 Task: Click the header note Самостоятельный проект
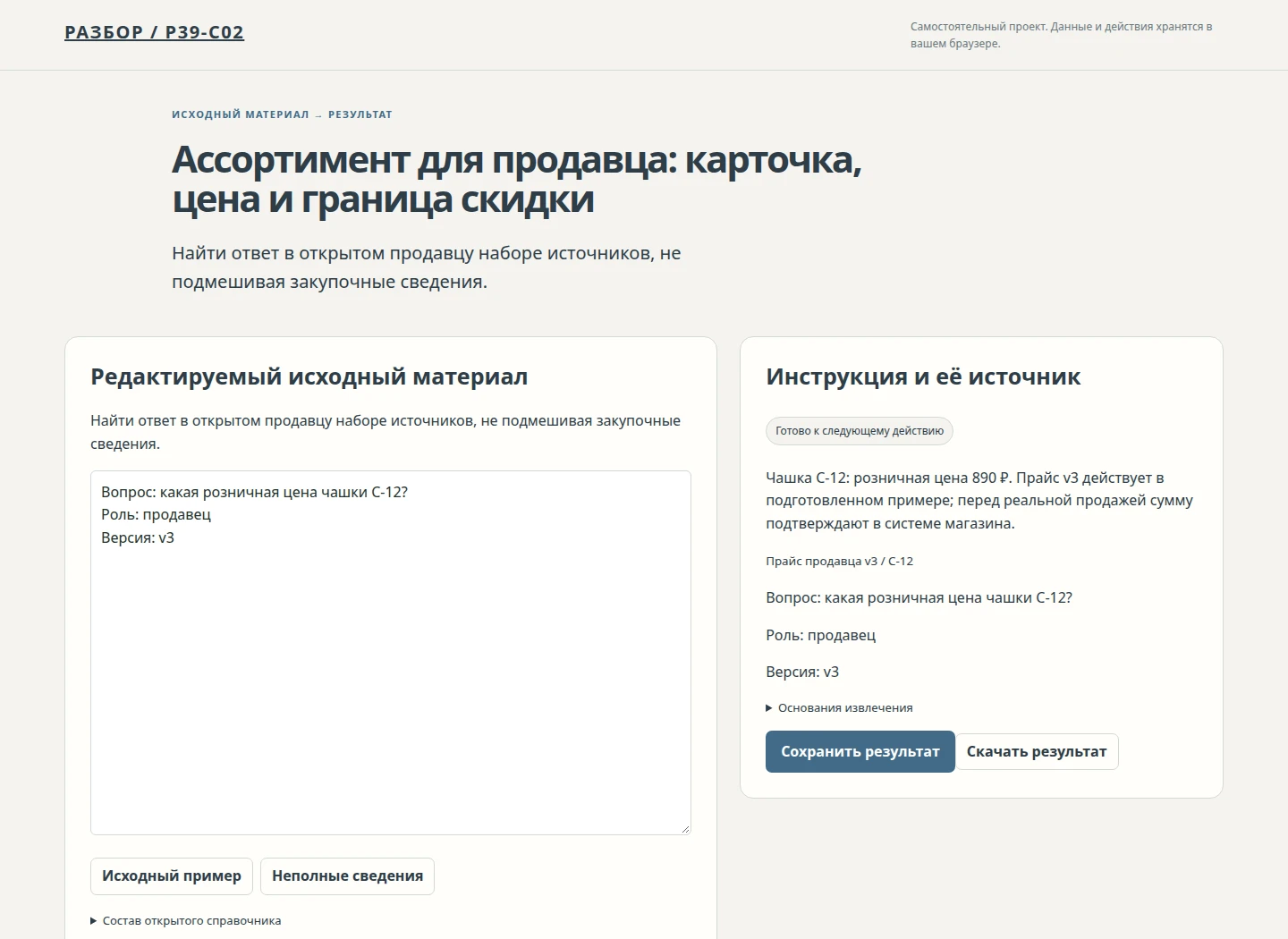1062,35
